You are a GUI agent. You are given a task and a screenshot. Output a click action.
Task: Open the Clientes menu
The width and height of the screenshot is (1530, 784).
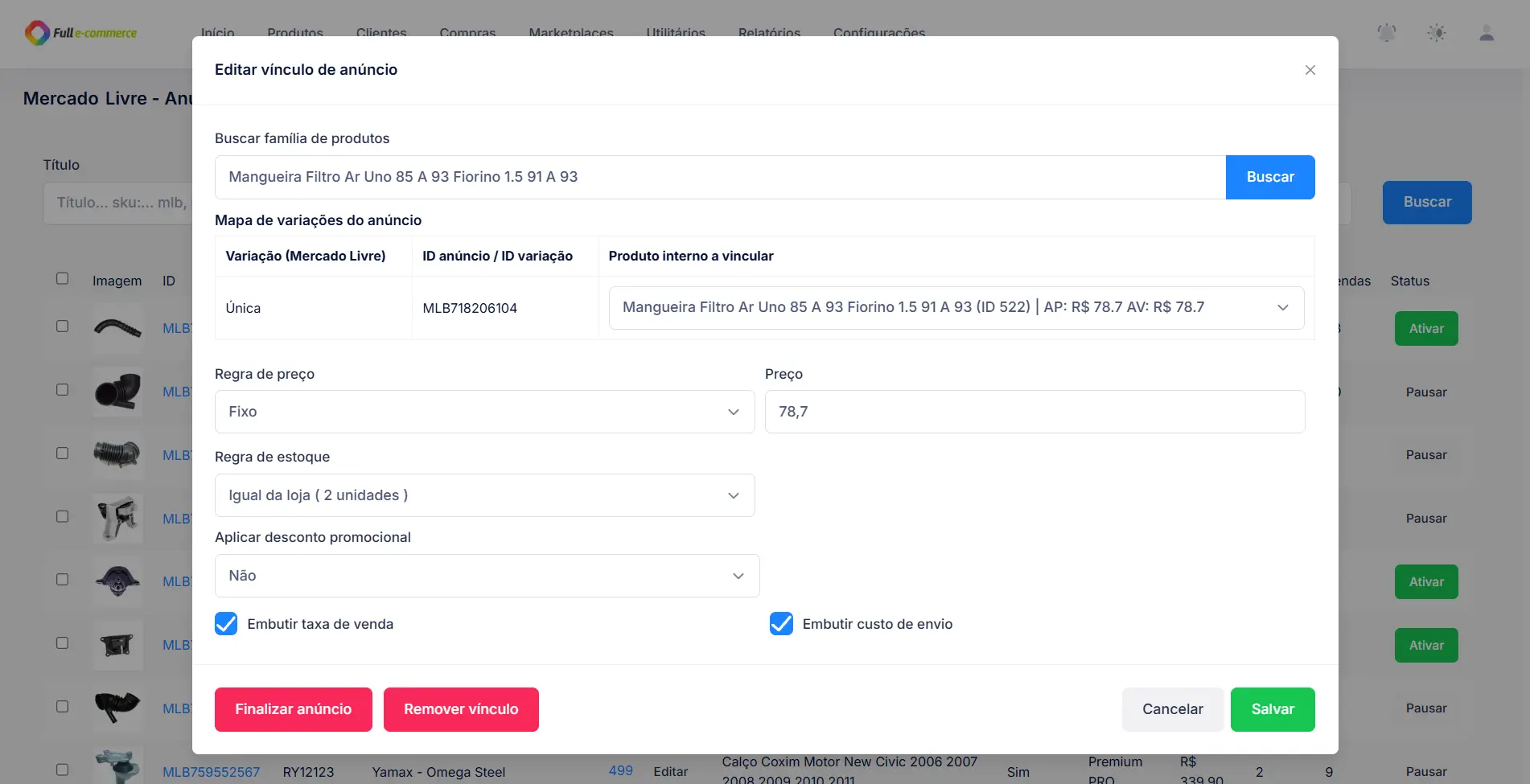click(x=381, y=33)
